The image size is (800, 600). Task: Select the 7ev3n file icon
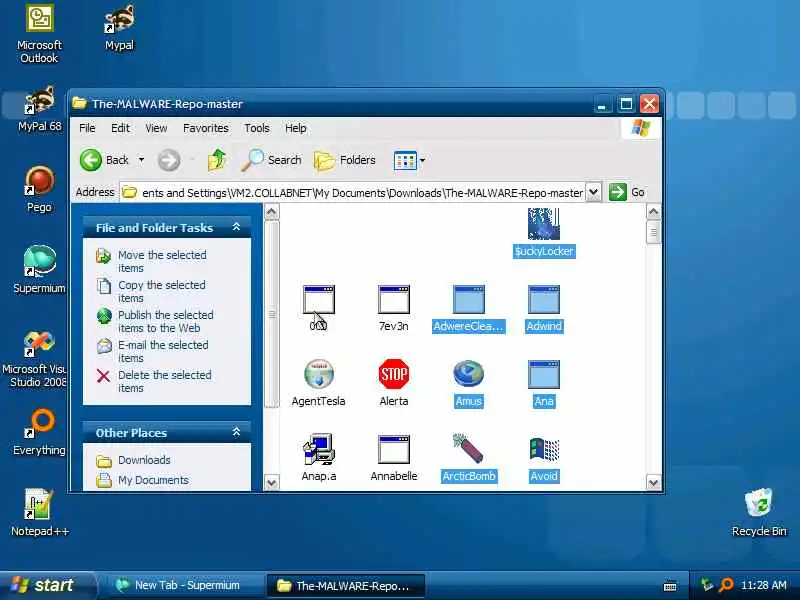[393, 299]
